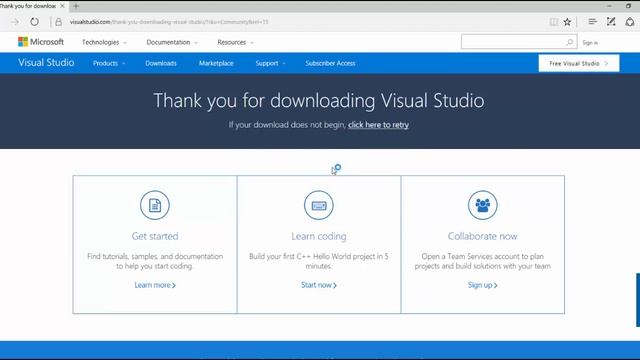640x360 pixels.
Task: Click Sign up under Collaborate now
Action: [x=482, y=285]
